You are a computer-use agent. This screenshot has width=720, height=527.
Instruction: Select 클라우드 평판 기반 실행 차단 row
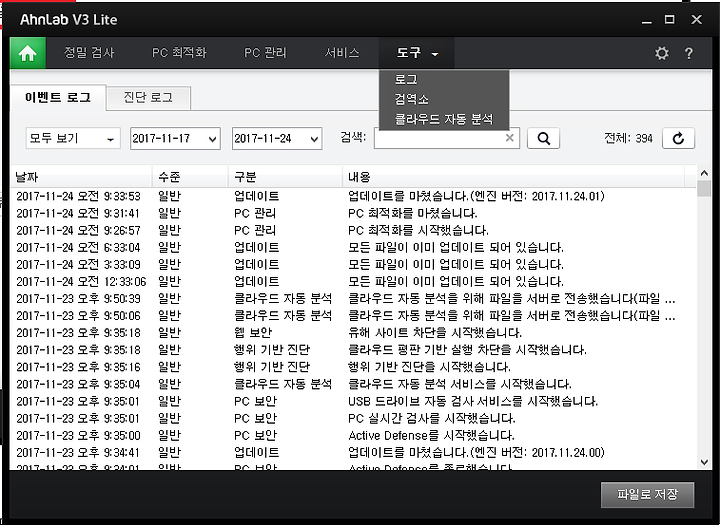tap(353, 350)
